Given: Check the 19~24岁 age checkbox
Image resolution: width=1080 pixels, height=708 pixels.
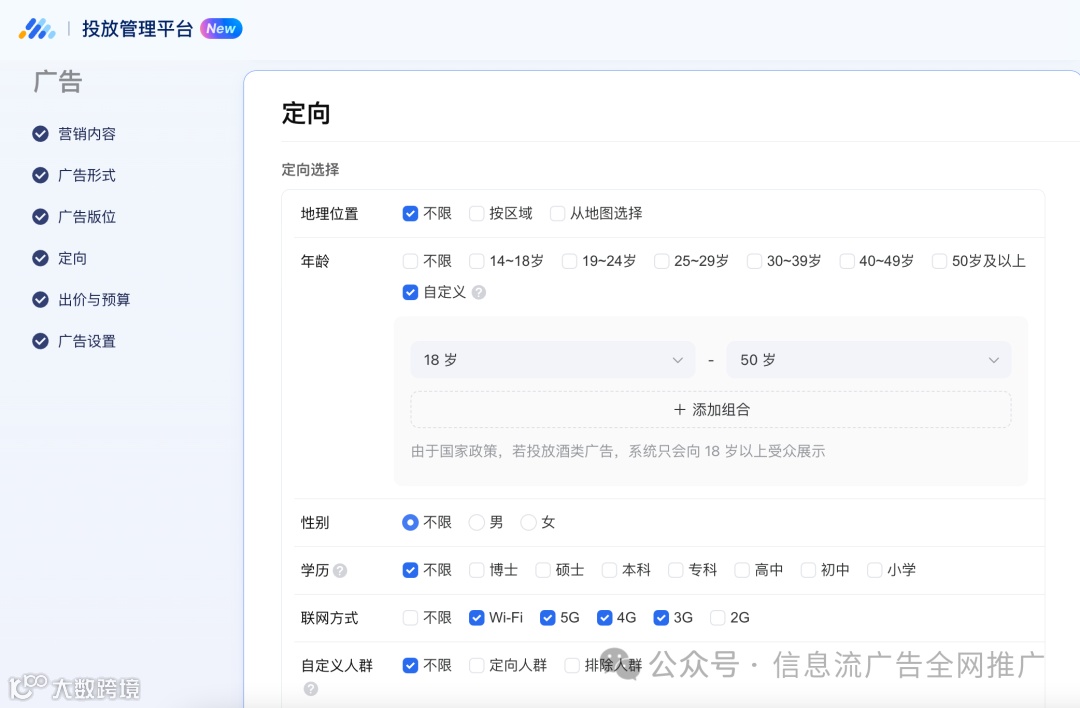Looking at the screenshot, I should [x=567, y=260].
